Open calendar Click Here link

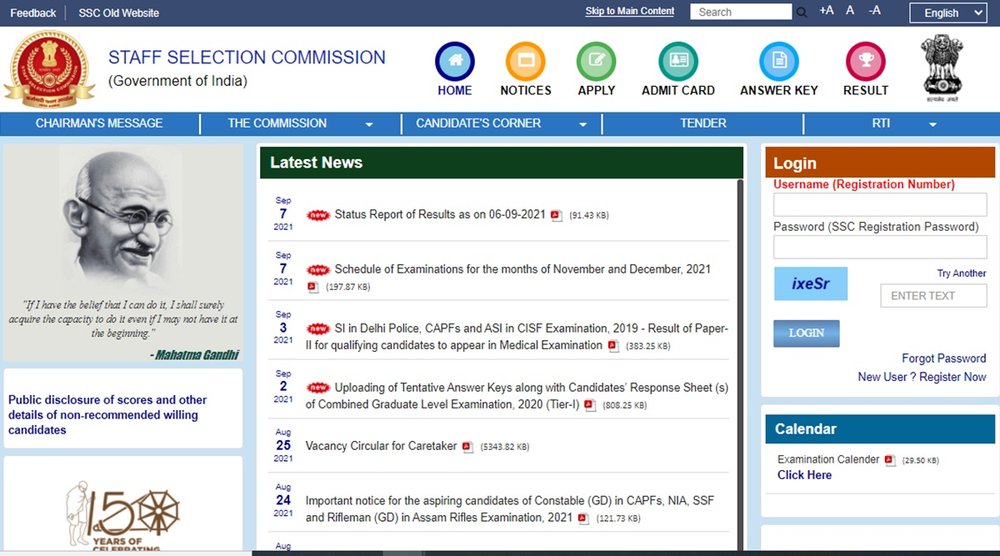click(804, 475)
